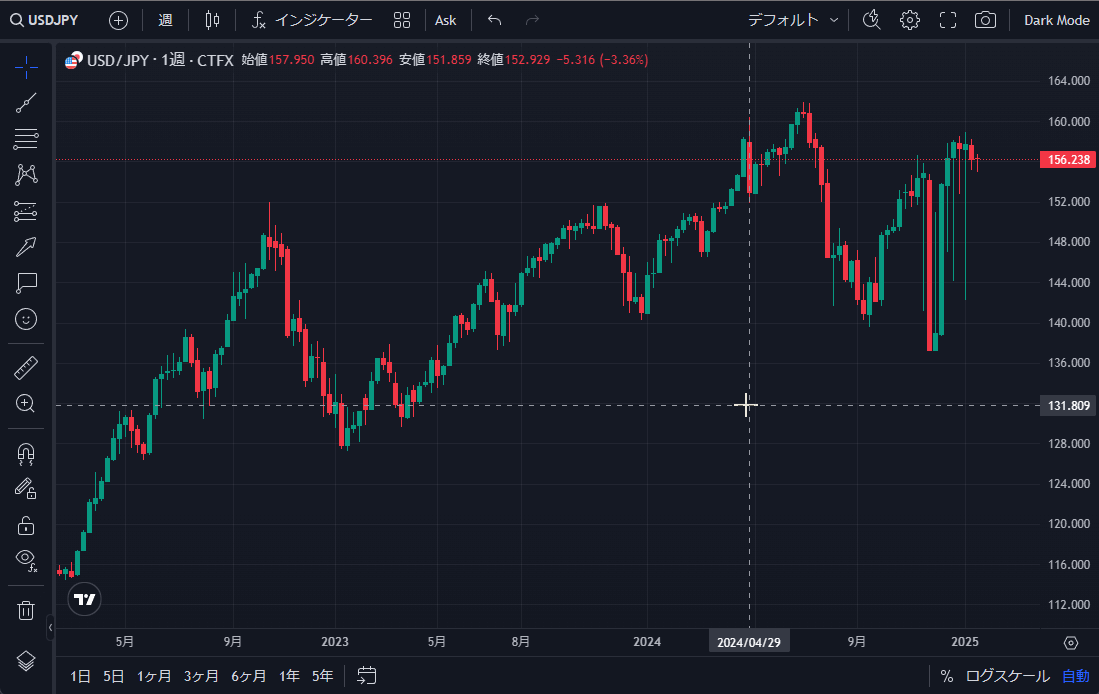This screenshot has width=1099, height=694.
Task: Open the go to date calendar
Action: (x=367, y=676)
